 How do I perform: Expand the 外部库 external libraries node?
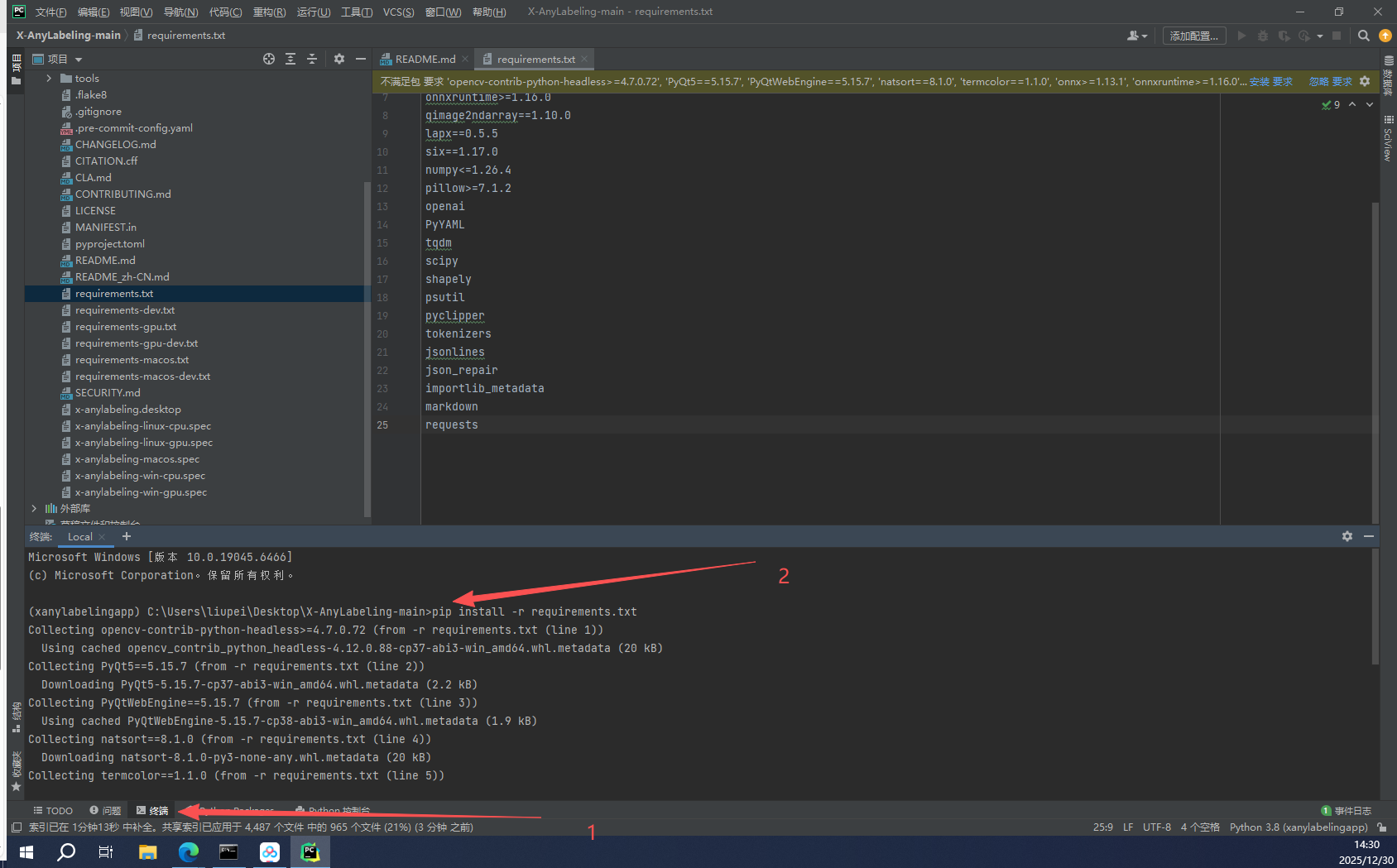(34, 508)
